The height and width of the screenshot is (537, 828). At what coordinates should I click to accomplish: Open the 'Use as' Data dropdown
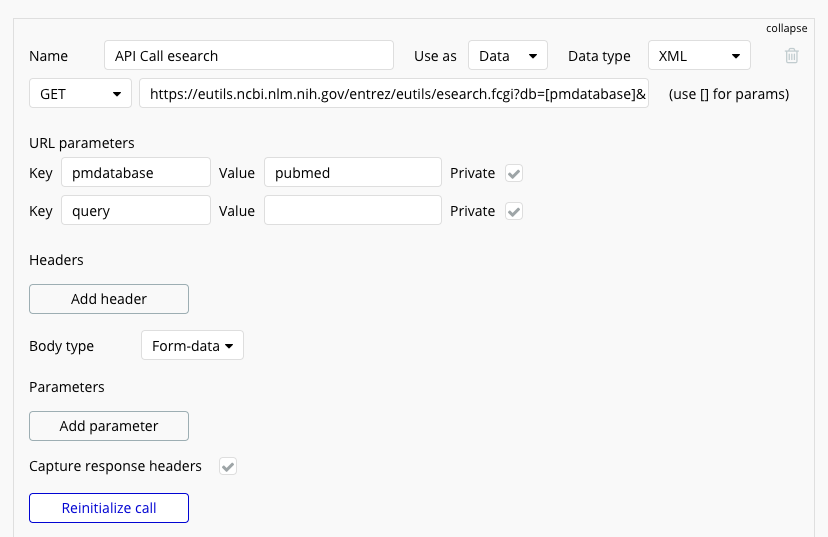click(507, 56)
